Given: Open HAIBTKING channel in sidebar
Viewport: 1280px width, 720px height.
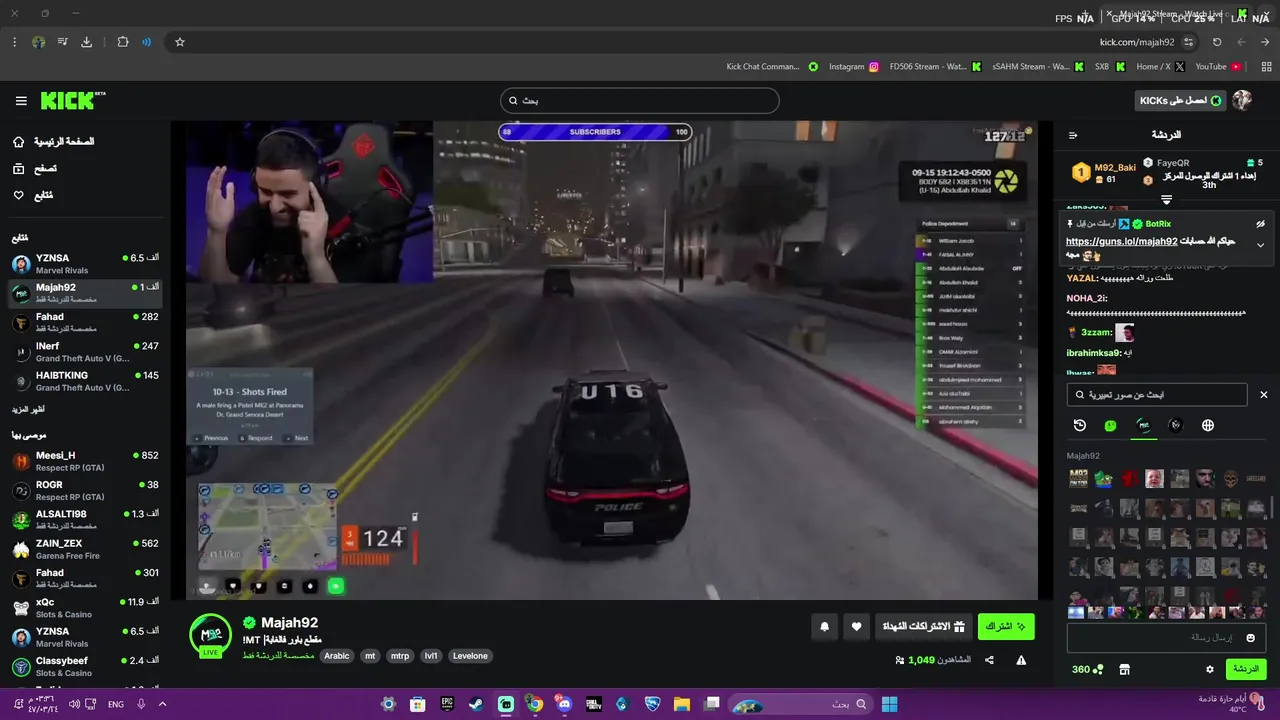Looking at the screenshot, I should (85, 381).
